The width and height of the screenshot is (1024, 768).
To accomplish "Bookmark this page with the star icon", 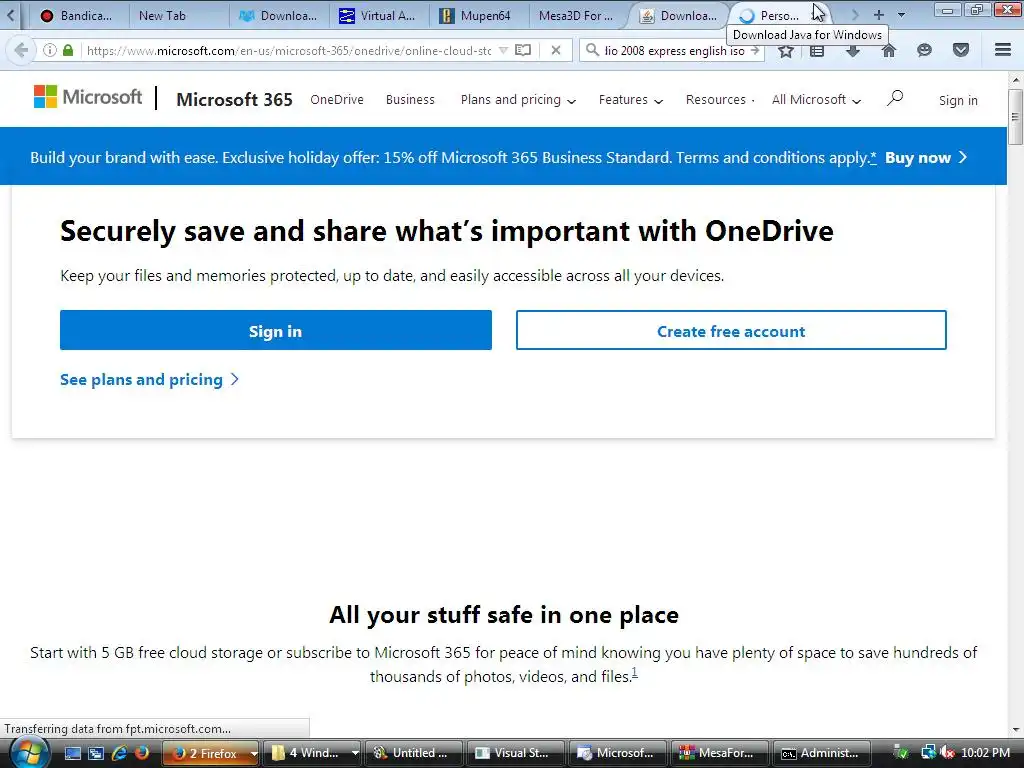I will (x=786, y=50).
